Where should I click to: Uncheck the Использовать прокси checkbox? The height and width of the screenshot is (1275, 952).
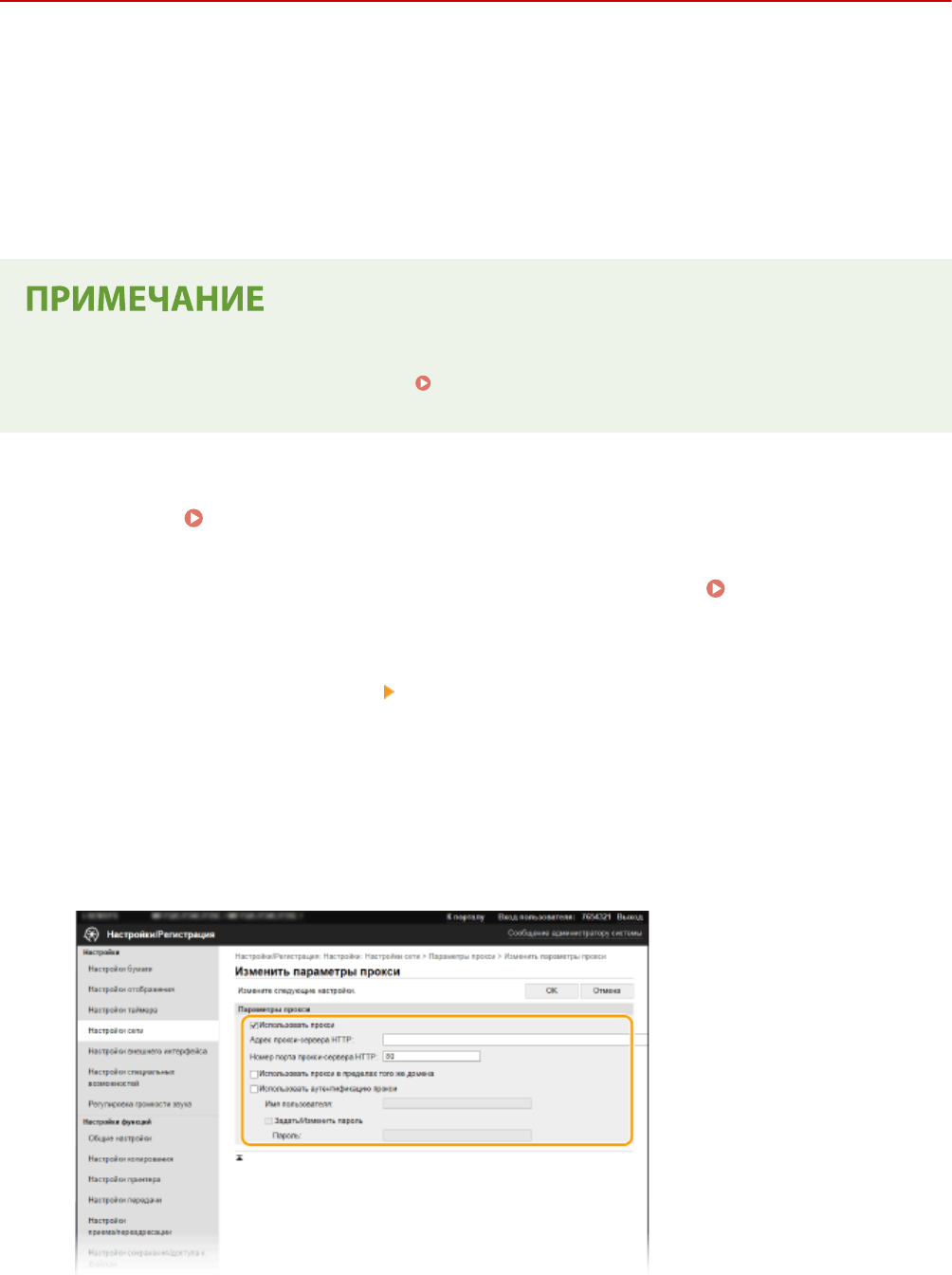[x=254, y=1026]
